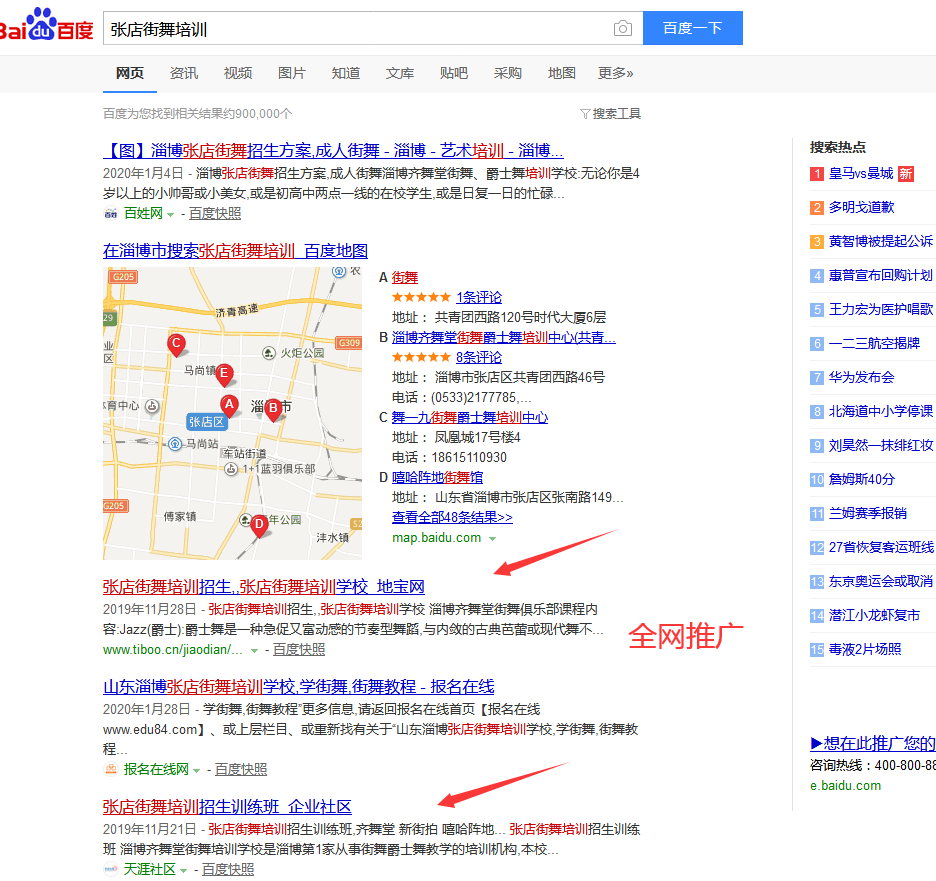The image size is (936, 881).
Task: Click the 搜索工具 filter icon
Action: 585,113
